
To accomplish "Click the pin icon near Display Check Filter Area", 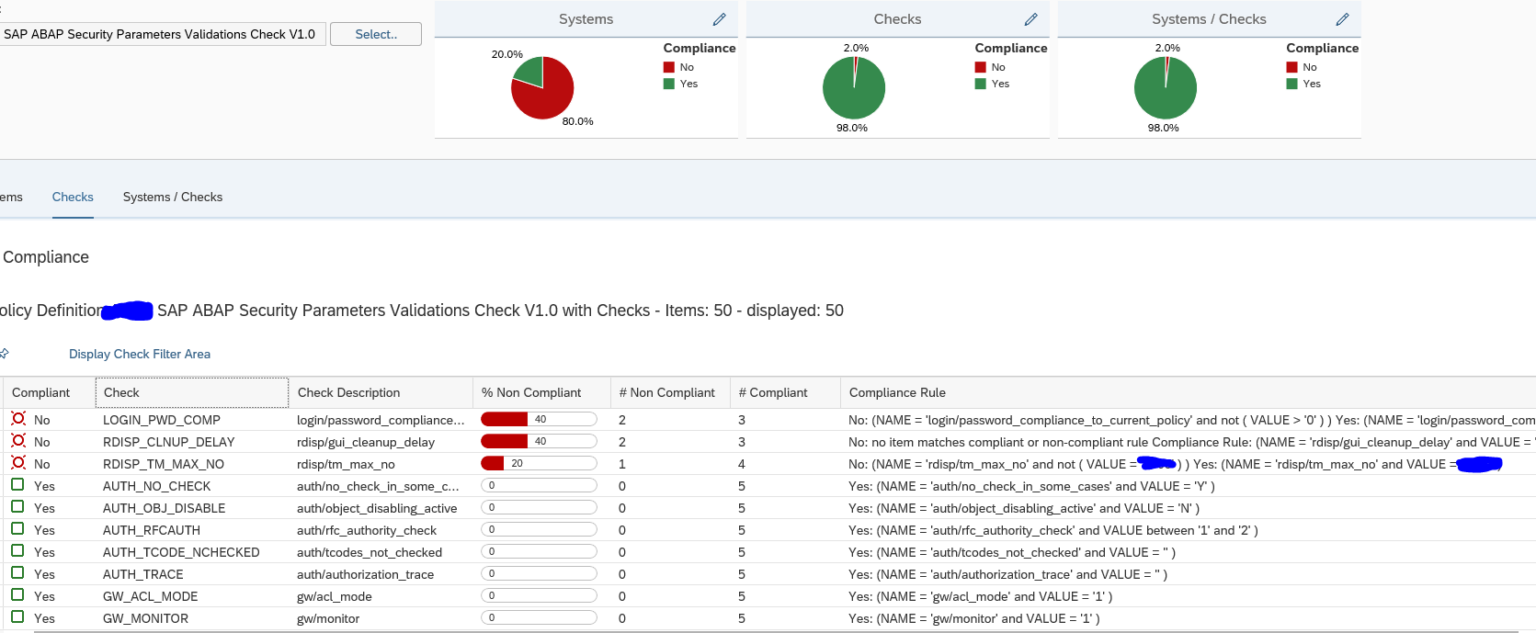I will [x=4, y=353].
